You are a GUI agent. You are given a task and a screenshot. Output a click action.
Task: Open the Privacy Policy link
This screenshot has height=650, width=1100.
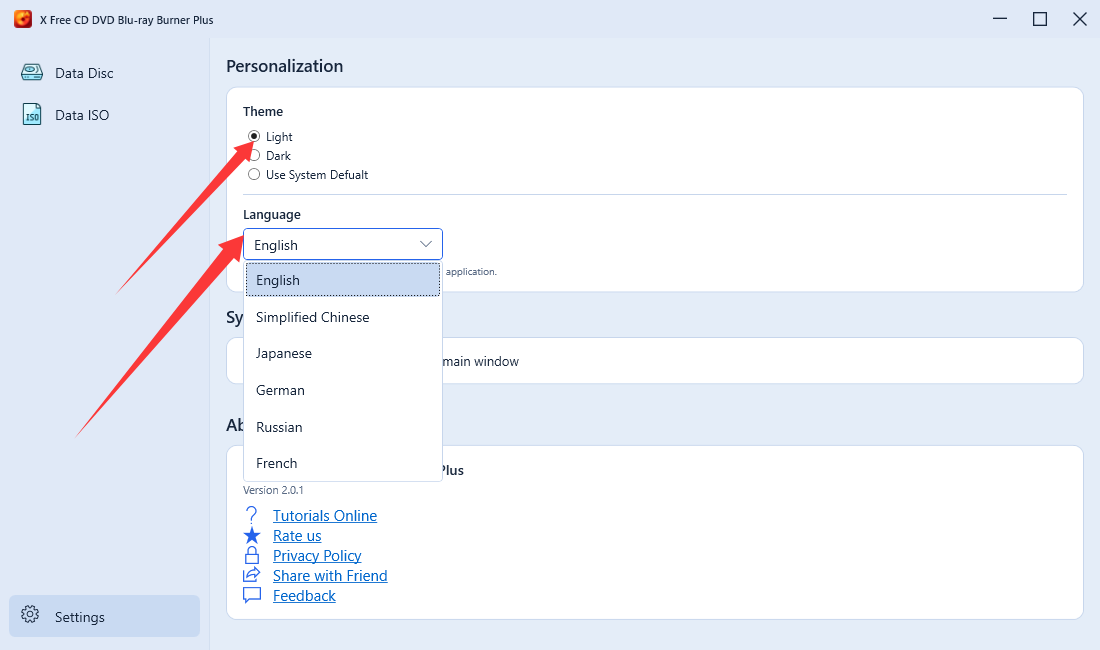pos(317,555)
